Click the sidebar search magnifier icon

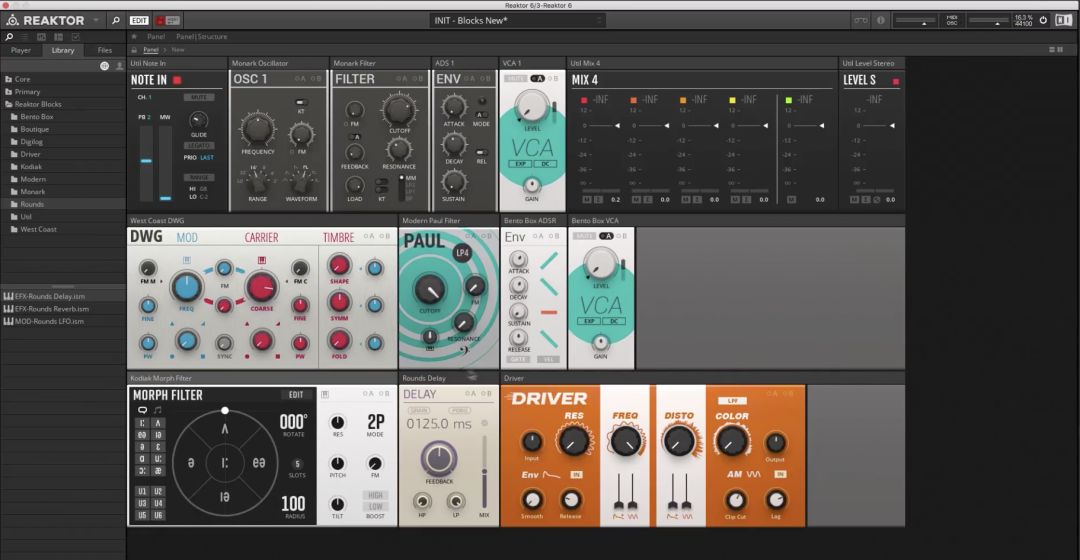9,37
